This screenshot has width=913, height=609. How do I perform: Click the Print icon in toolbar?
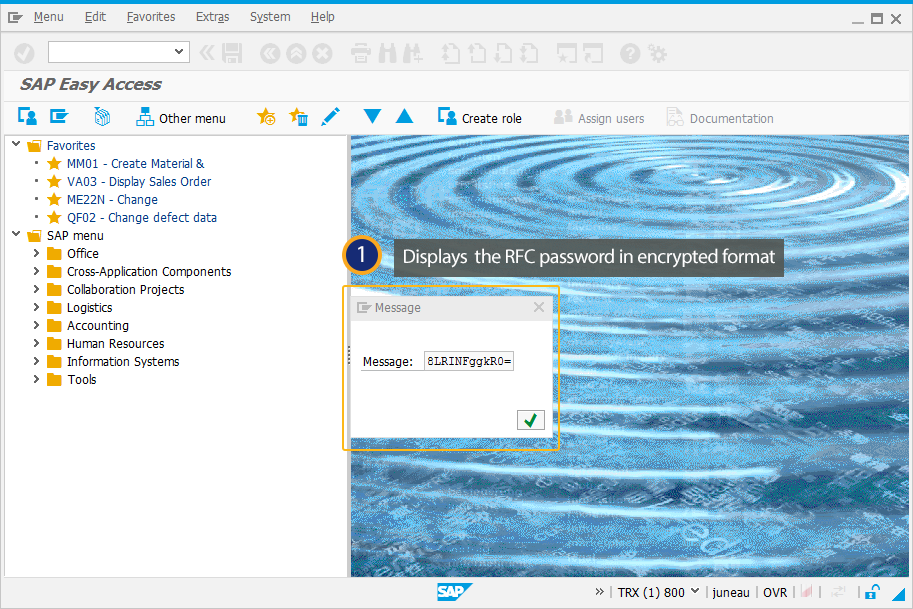[x=361, y=54]
